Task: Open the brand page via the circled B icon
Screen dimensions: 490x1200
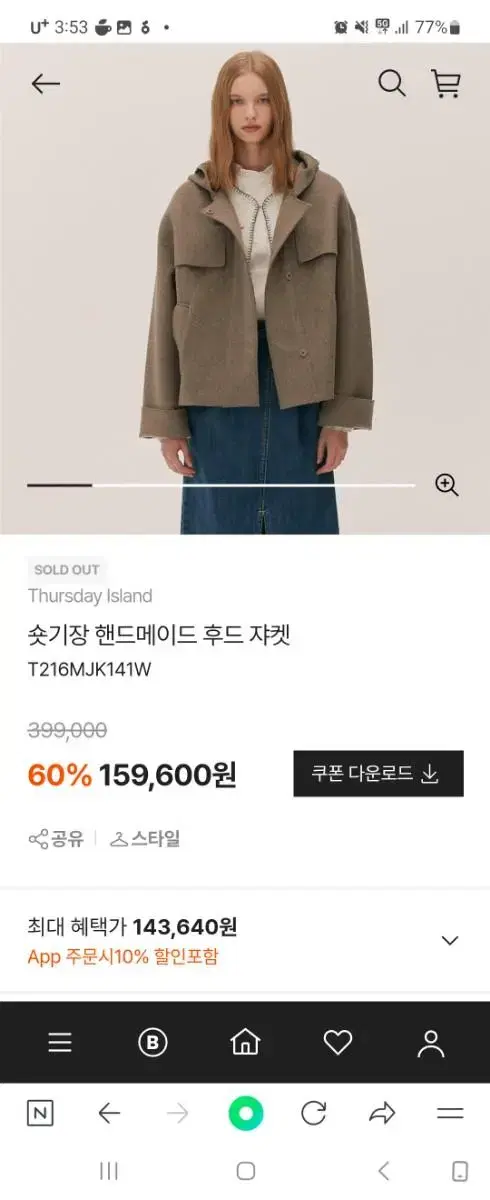Action: [152, 1043]
